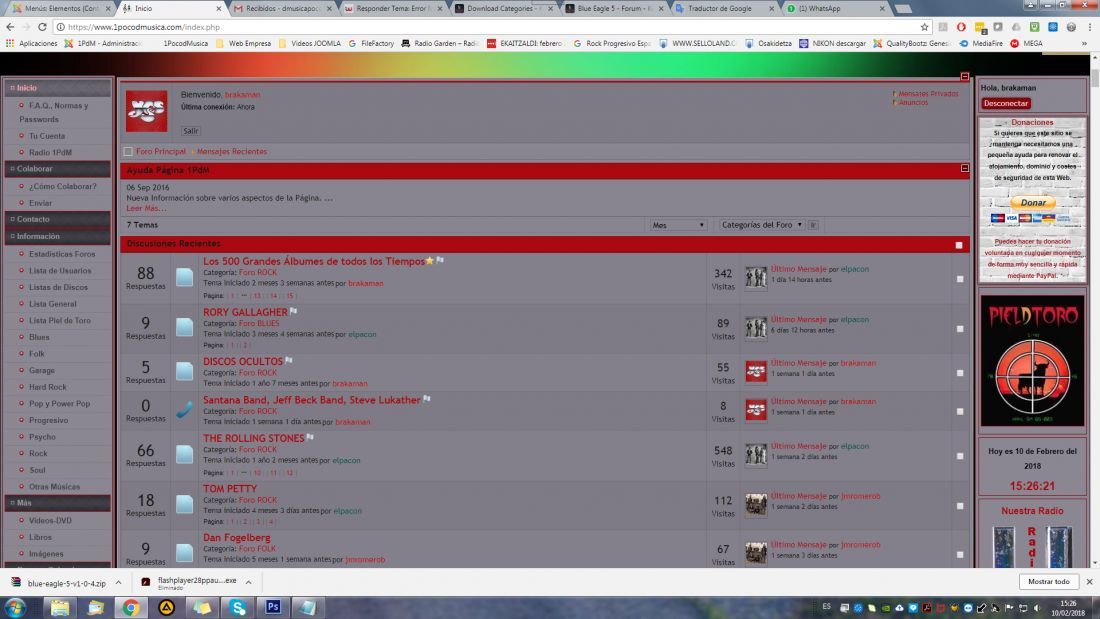
Task: Reload the page with the refresh icon
Action: pyautogui.click(x=42, y=27)
